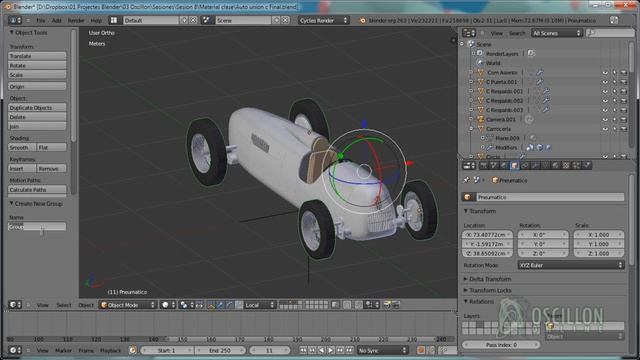Expand the Scene root in outliner
640x360 pixels.
[x=462, y=44]
